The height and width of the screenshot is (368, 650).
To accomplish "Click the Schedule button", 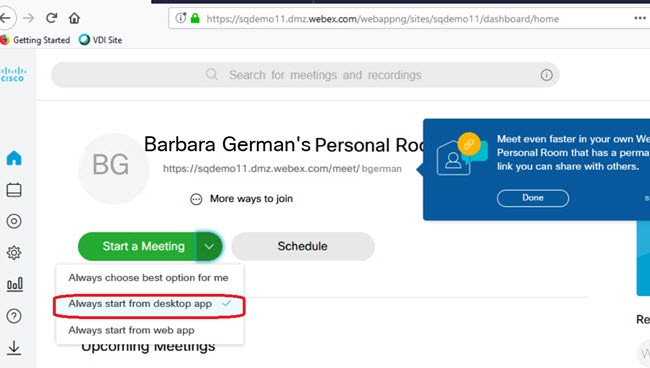I will (x=303, y=246).
